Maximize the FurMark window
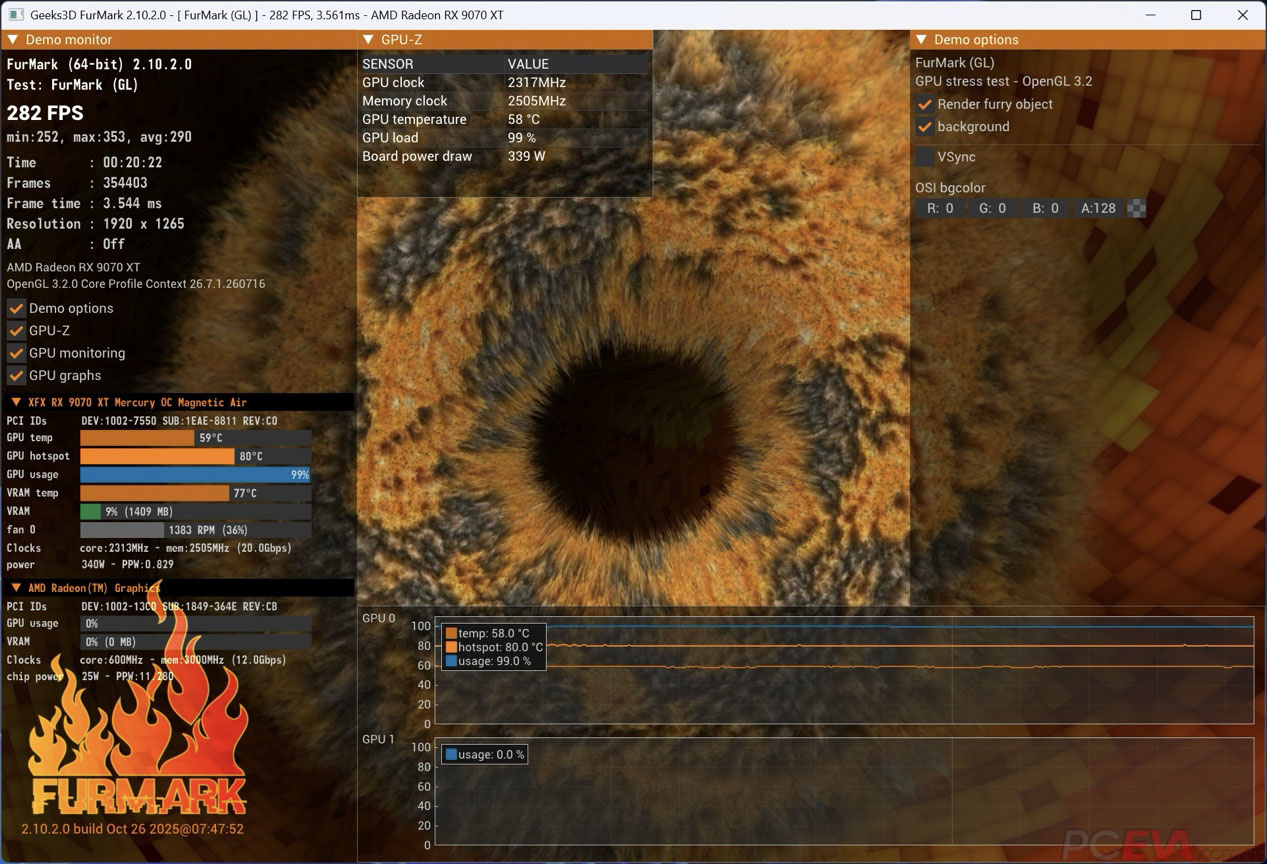The image size is (1267, 864). click(1196, 15)
